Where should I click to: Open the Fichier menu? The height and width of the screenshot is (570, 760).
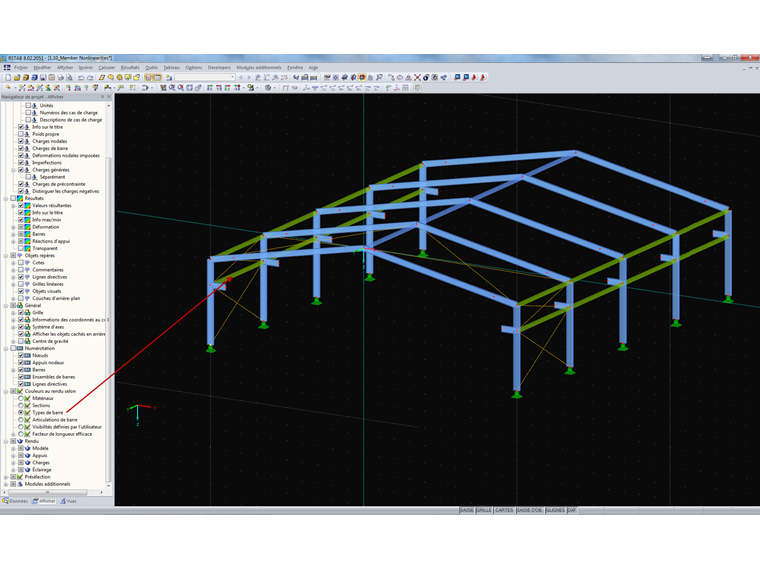[x=21, y=67]
